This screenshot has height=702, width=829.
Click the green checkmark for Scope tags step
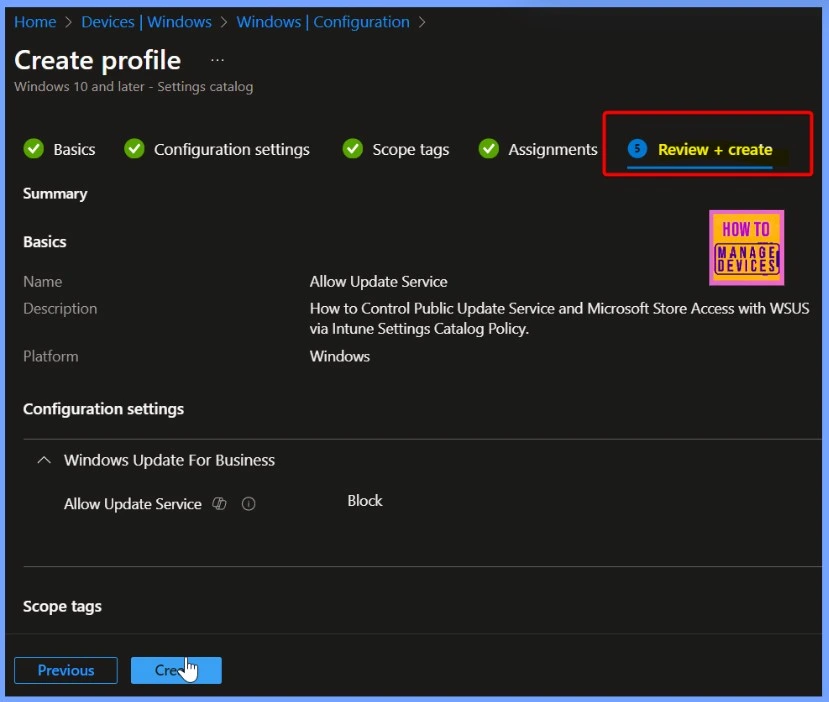[x=353, y=149]
